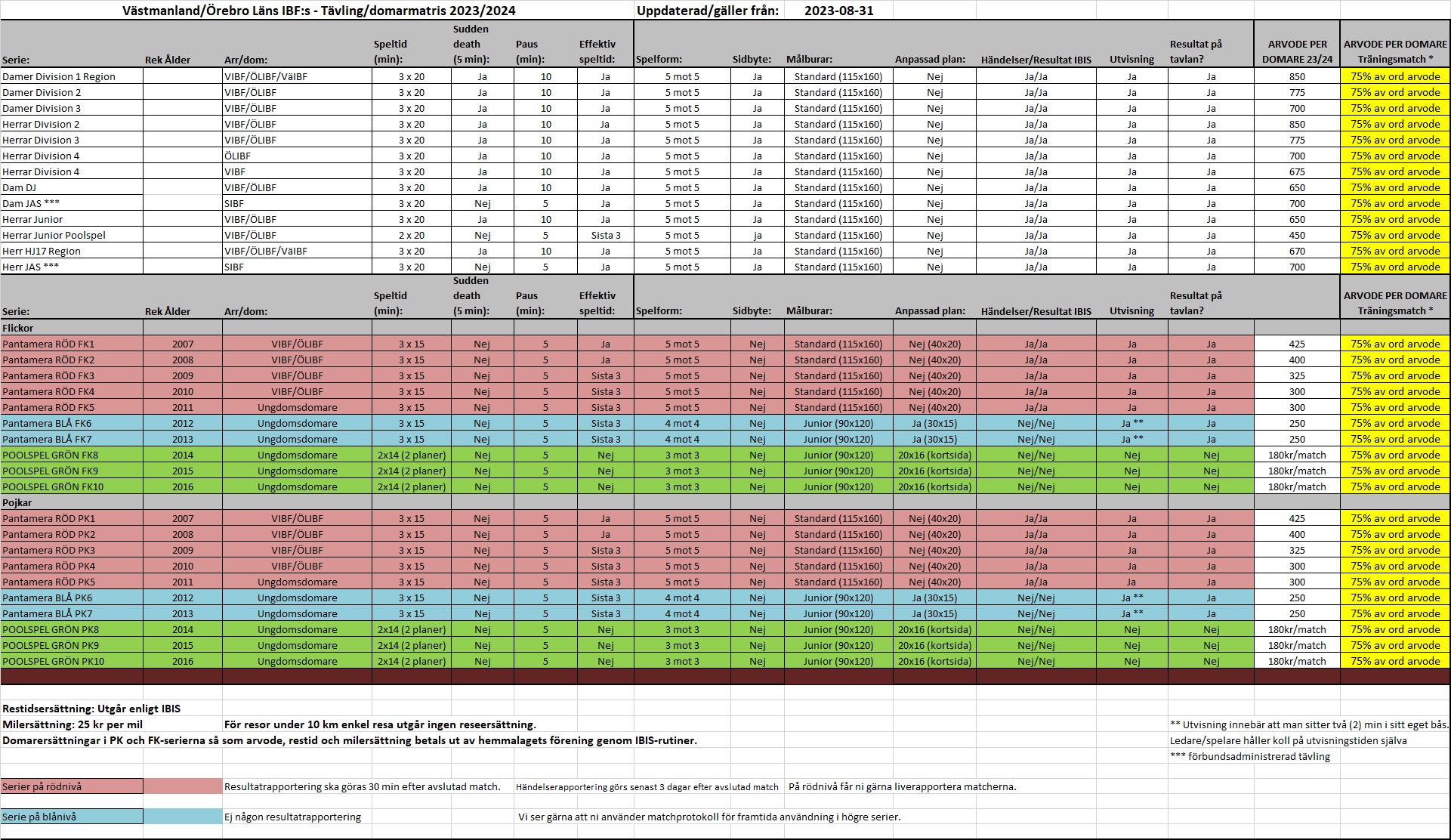The width and height of the screenshot is (1451, 840).
Task: Click the pink swatch beside Serier på rödnivå
Action: pyautogui.click(x=182, y=786)
